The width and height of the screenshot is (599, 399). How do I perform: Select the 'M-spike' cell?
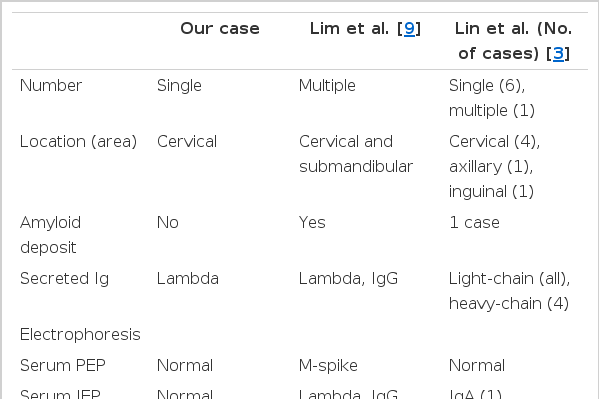328,365
